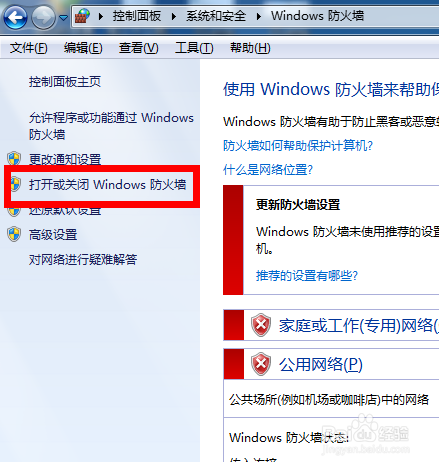Image resolution: width=440 pixels, height=462 pixels.
Task: Click shield icon beside 更改通知设置
Action: click(14, 159)
